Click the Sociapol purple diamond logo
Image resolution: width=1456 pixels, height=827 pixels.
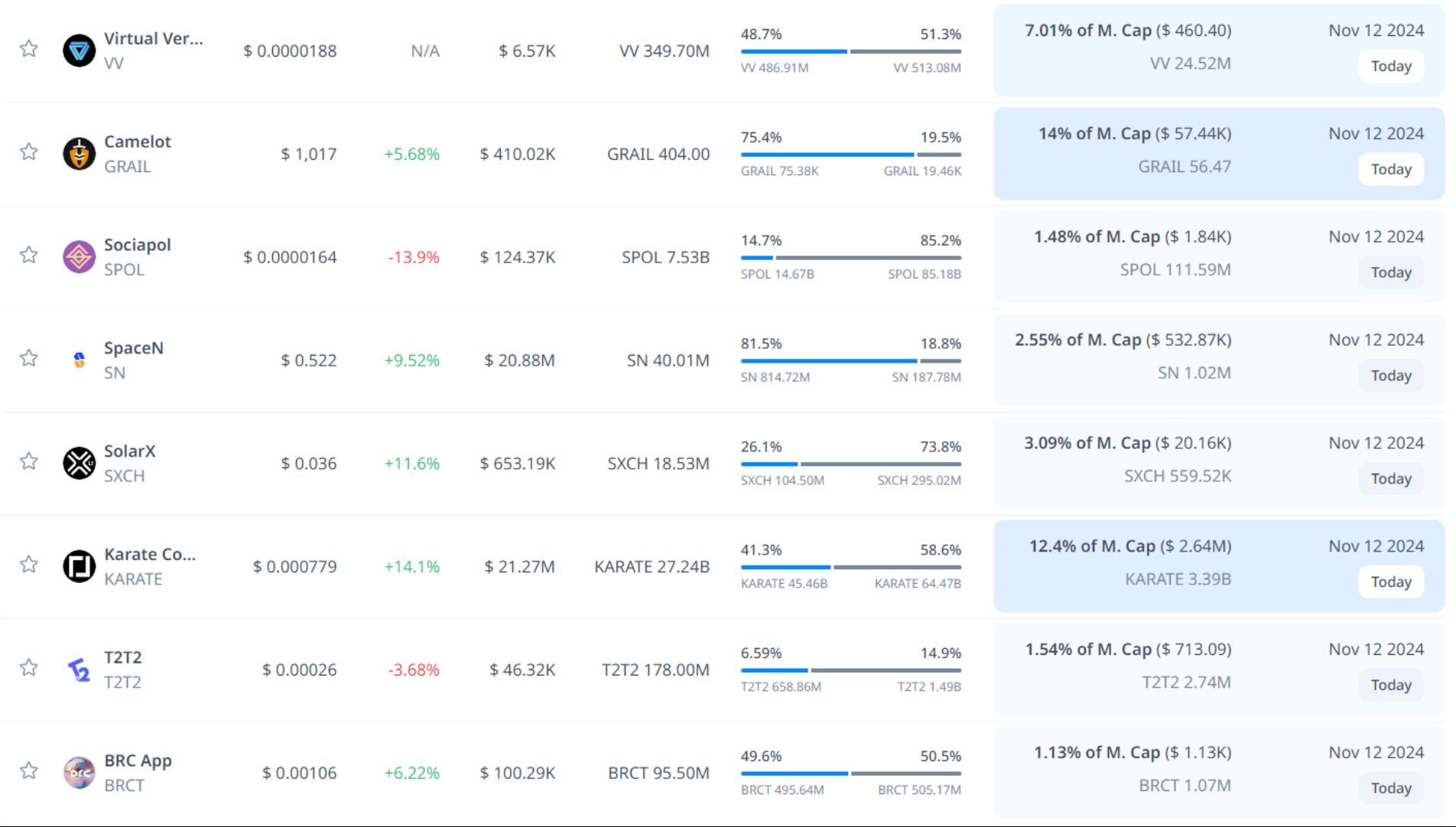tap(79, 257)
